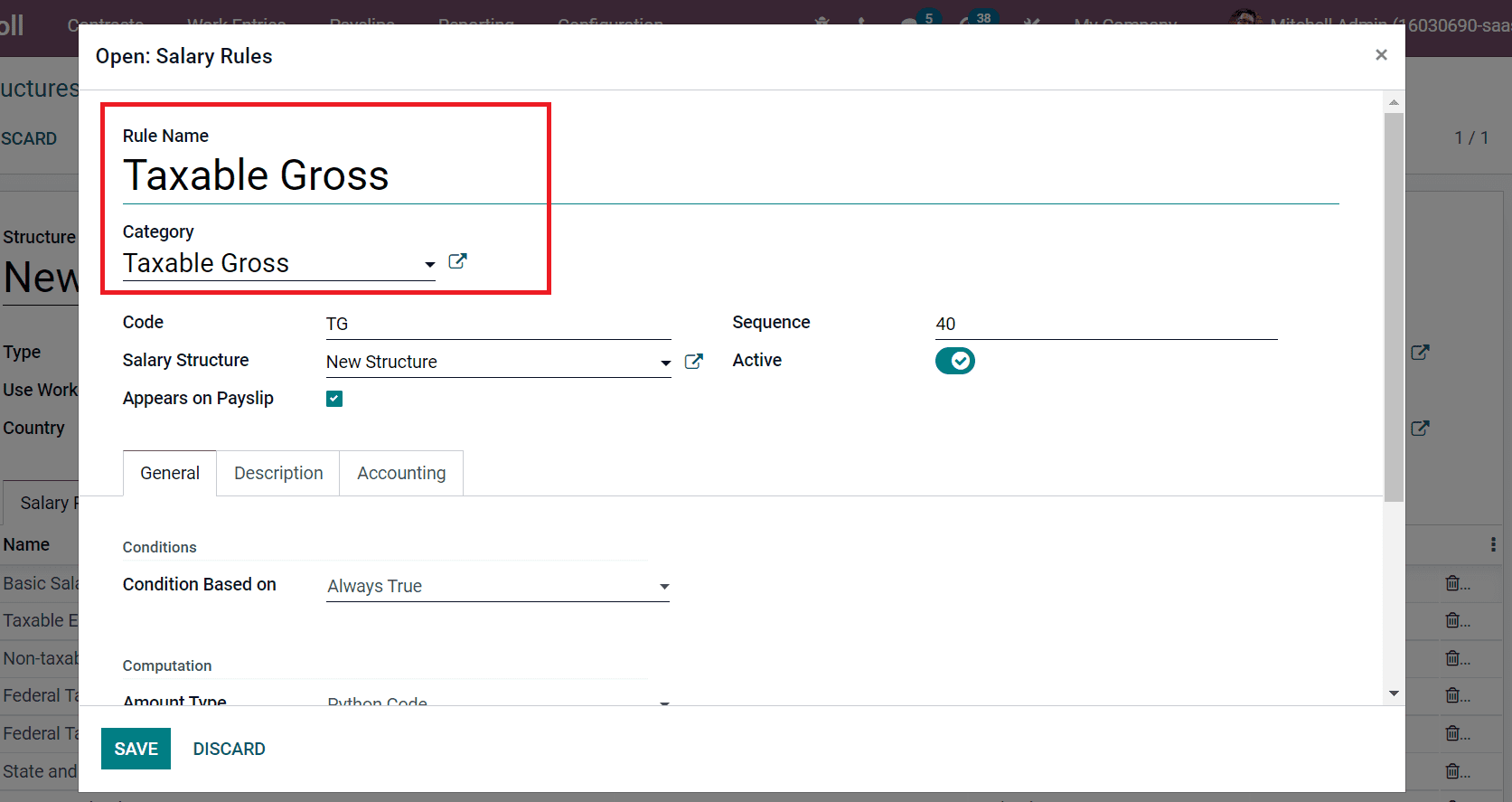The image size is (1512, 802).
Task: Open external link beside Country field in background
Action: coord(1420,429)
